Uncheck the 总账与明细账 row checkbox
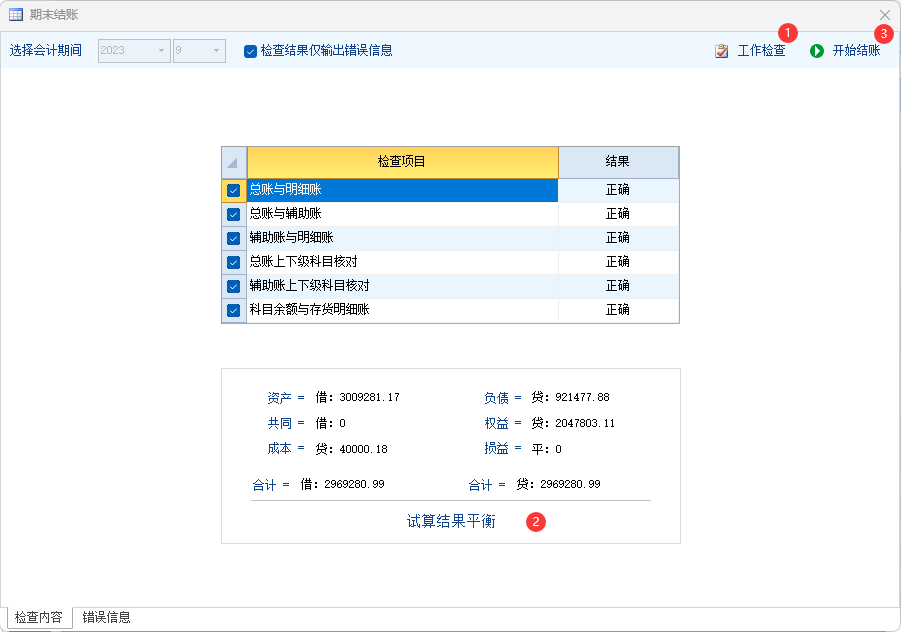The image size is (901, 632). tap(233, 190)
